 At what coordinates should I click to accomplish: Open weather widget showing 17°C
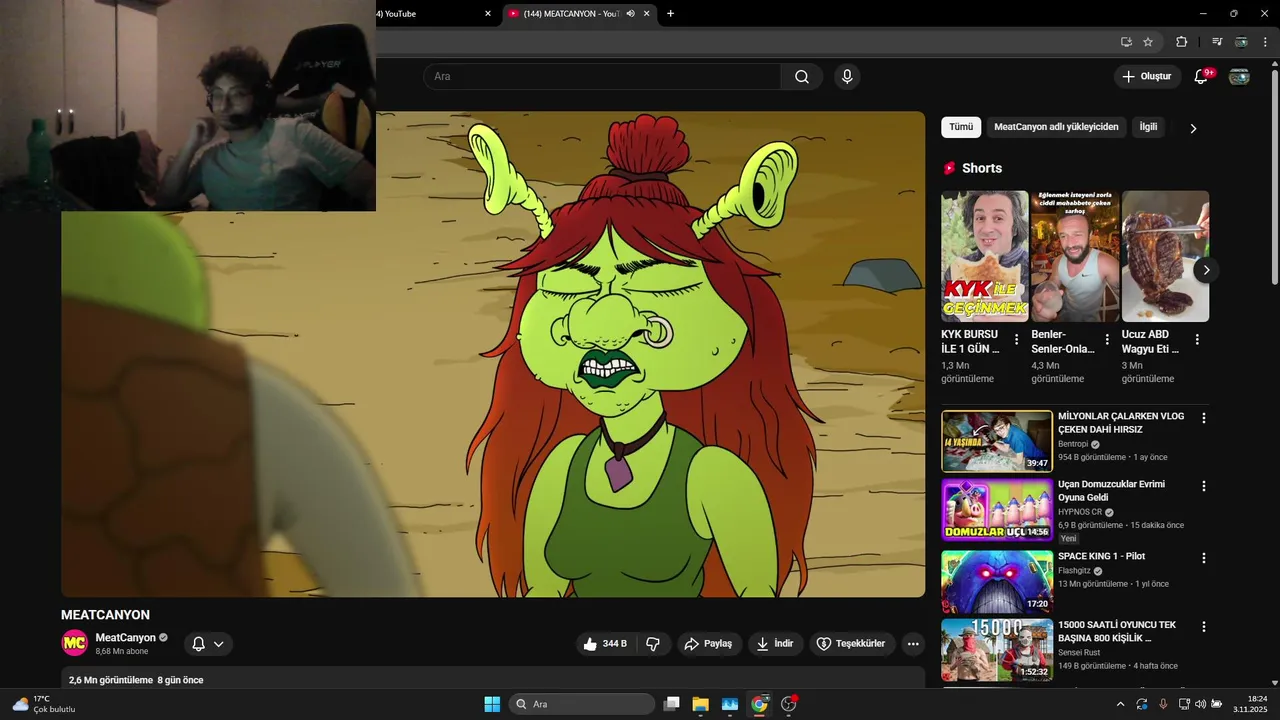pyautogui.click(x=44, y=704)
